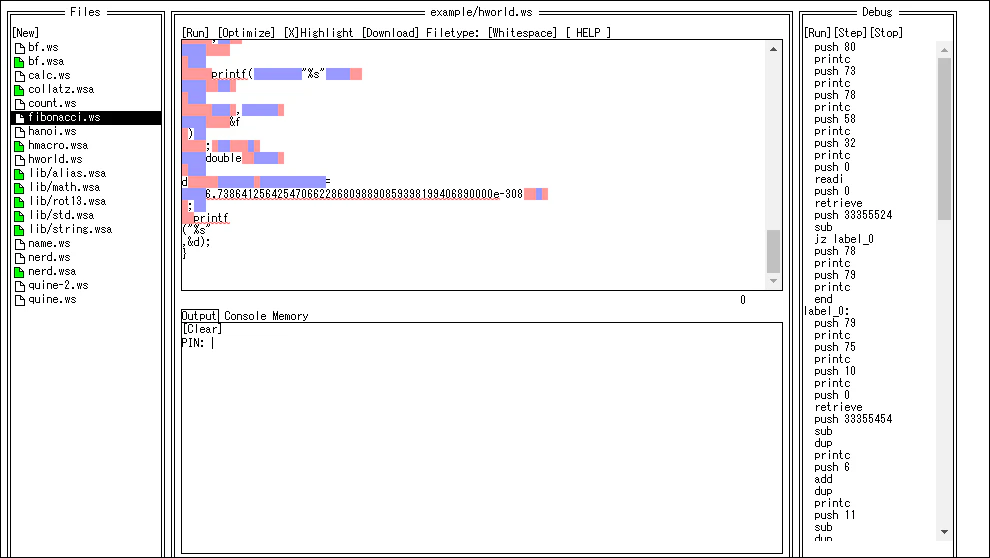The height and width of the screenshot is (558, 990).
Task: Open the name.ws file name
Action: [49, 244]
